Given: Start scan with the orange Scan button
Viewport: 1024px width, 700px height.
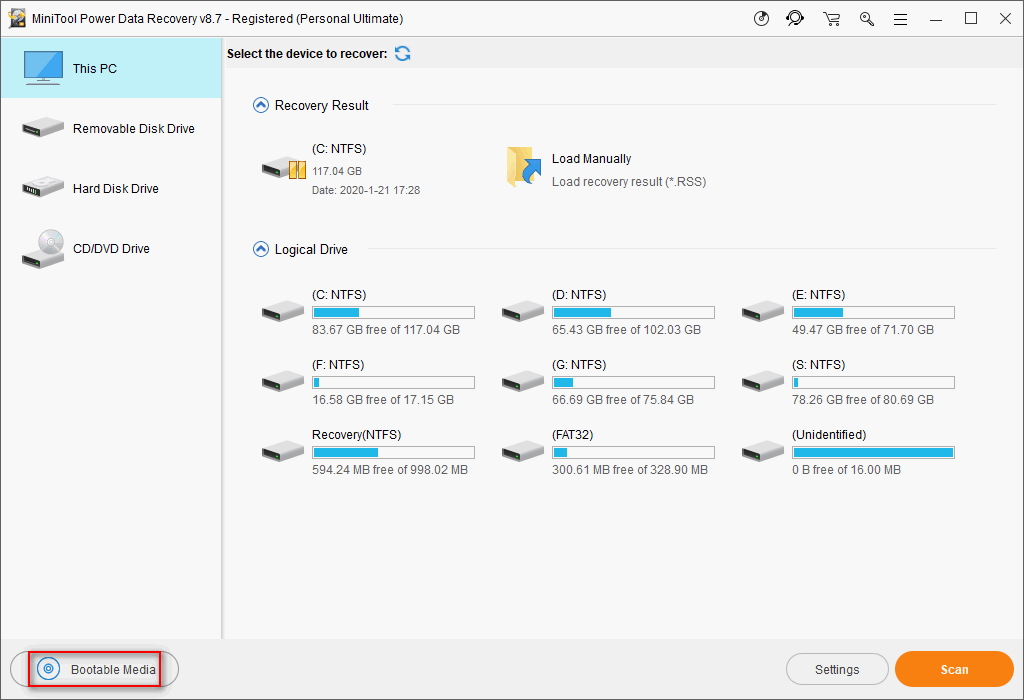Looking at the screenshot, I should 954,669.
